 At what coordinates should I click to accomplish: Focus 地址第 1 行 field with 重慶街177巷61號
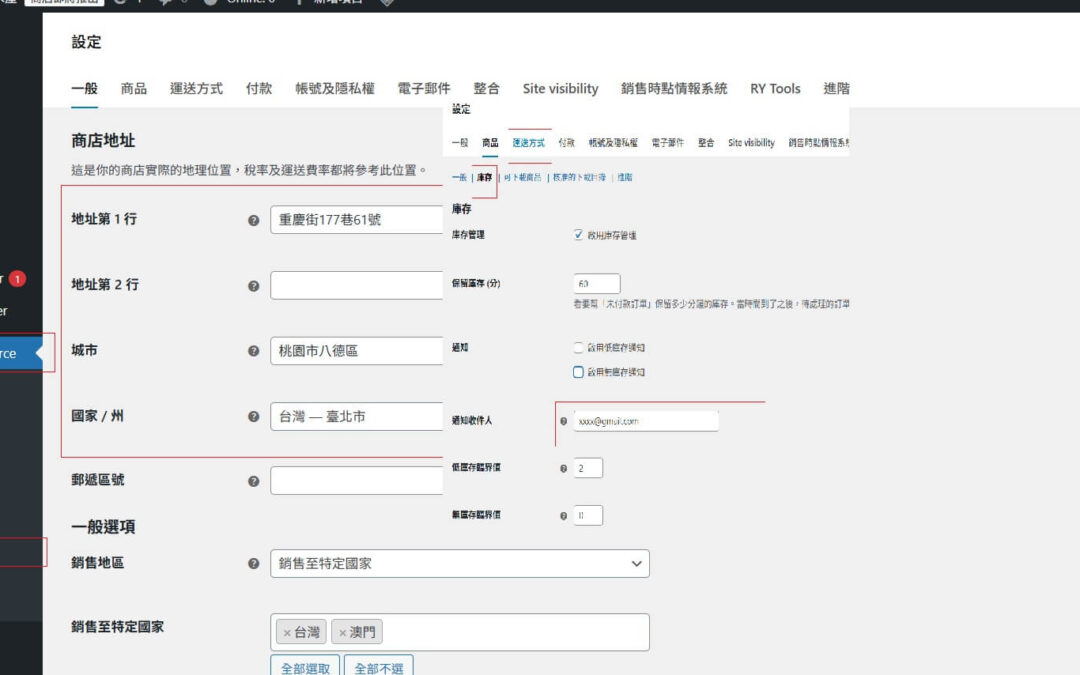pyautogui.click(x=357, y=220)
